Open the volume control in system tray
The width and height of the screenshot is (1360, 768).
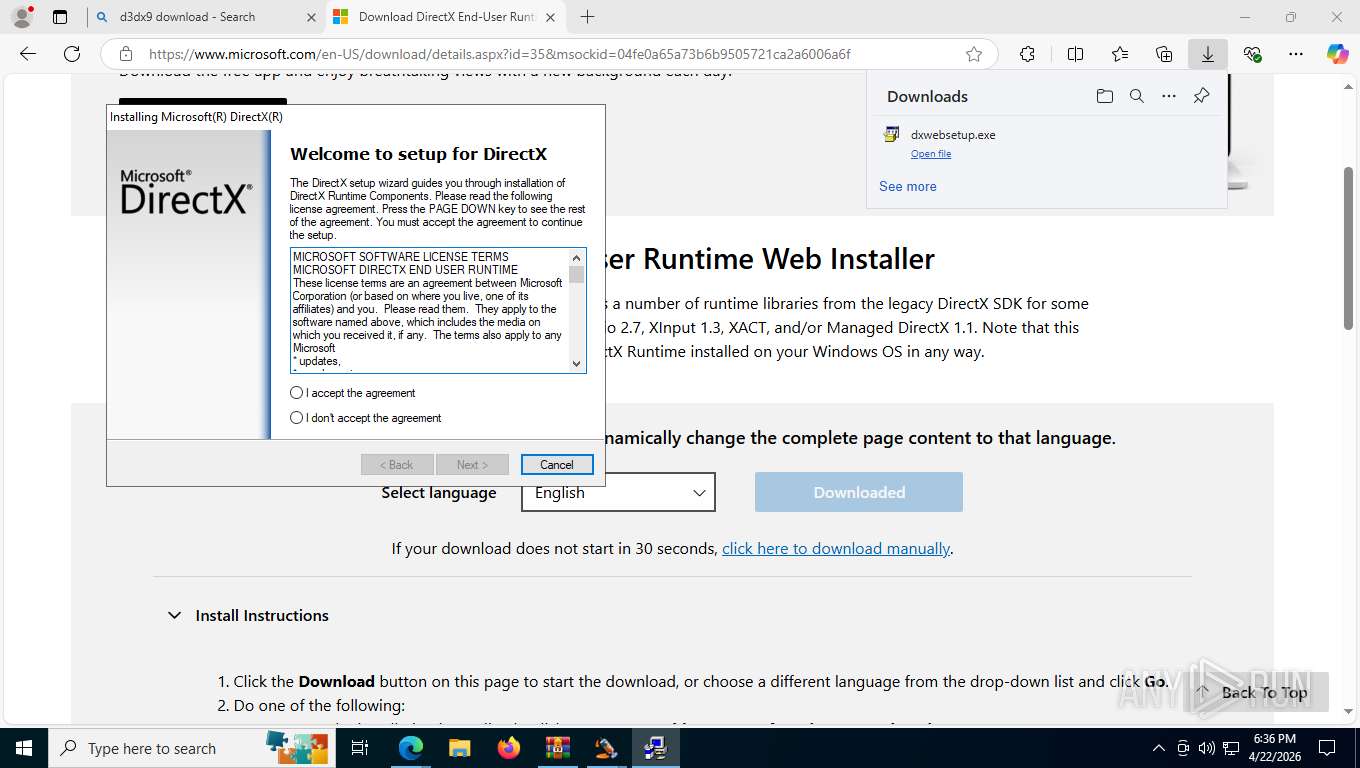1205,748
